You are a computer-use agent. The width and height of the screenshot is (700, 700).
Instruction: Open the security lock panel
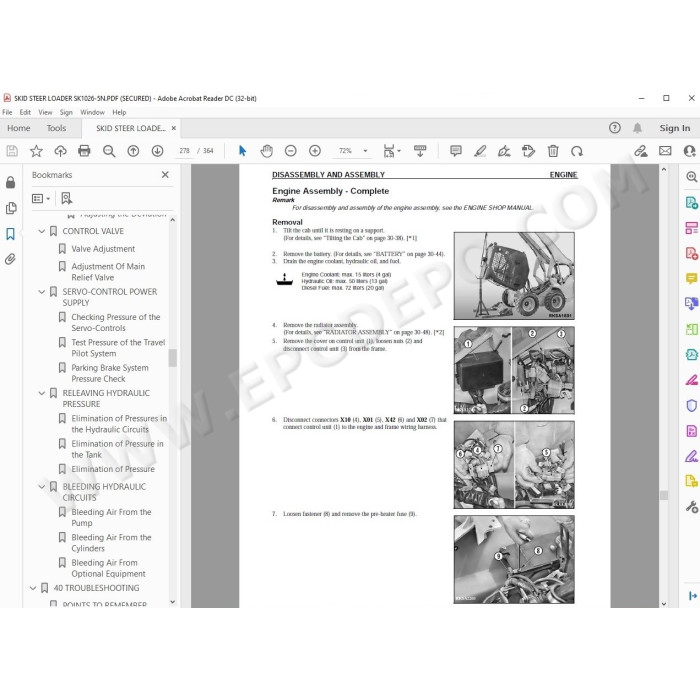pyautogui.click(x=11, y=182)
